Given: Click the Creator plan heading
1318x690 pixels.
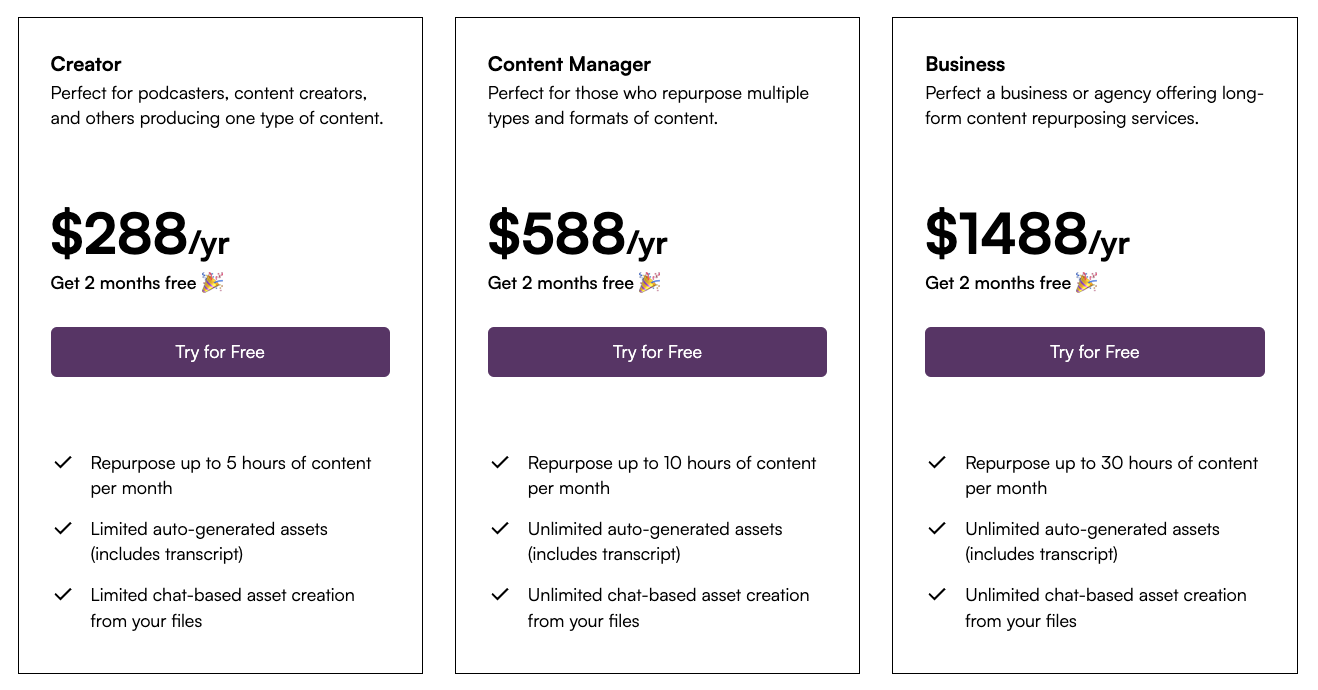Looking at the screenshot, I should pyautogui.click(x=86, y=64).
